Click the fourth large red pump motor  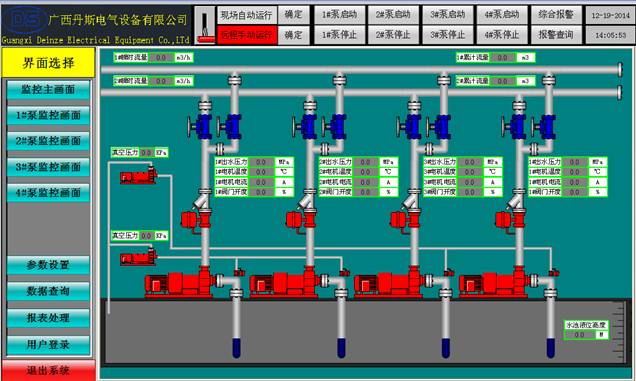(493, 282)
